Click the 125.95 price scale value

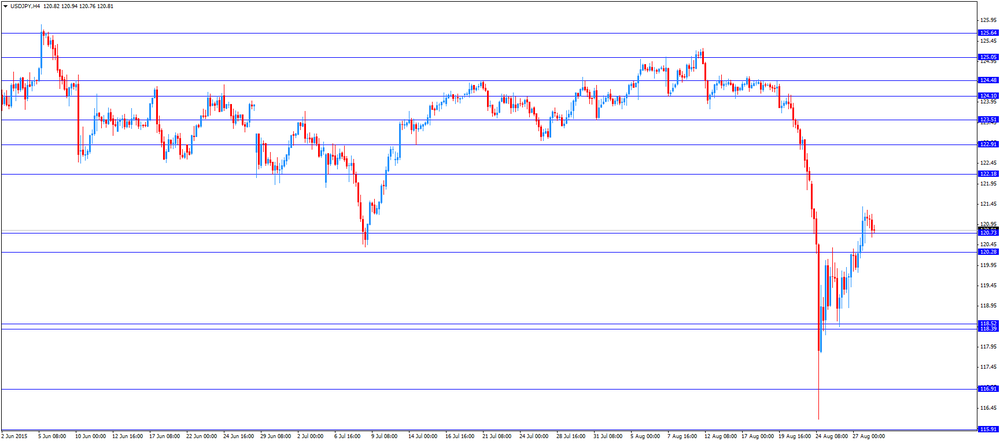coord(988,20)
